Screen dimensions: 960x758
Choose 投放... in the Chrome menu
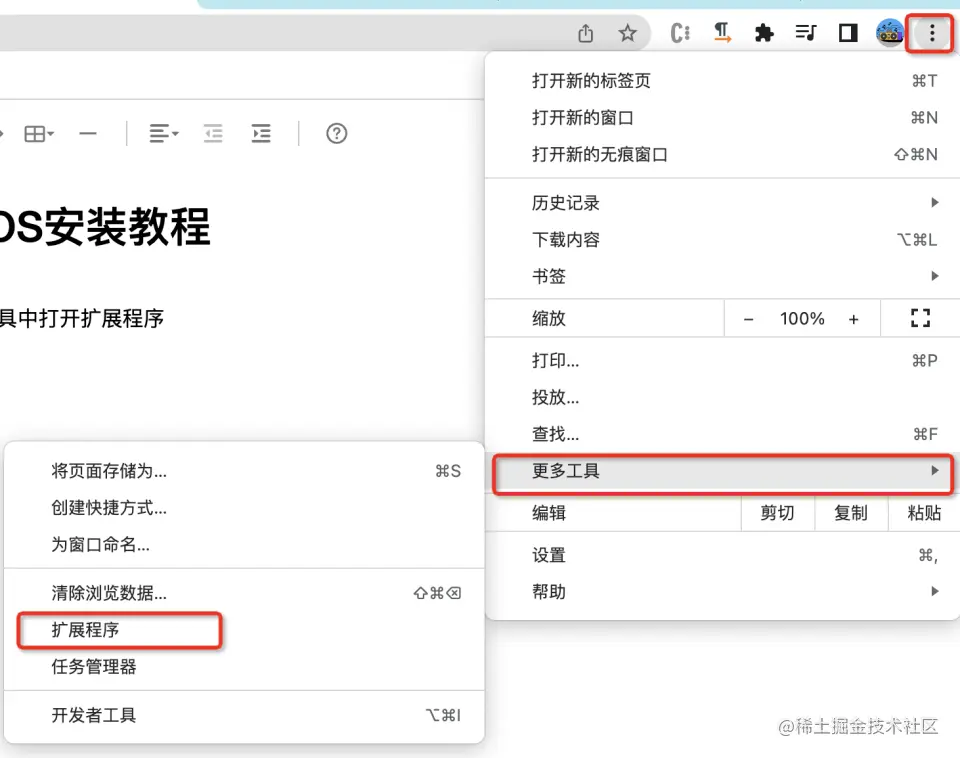722,397
